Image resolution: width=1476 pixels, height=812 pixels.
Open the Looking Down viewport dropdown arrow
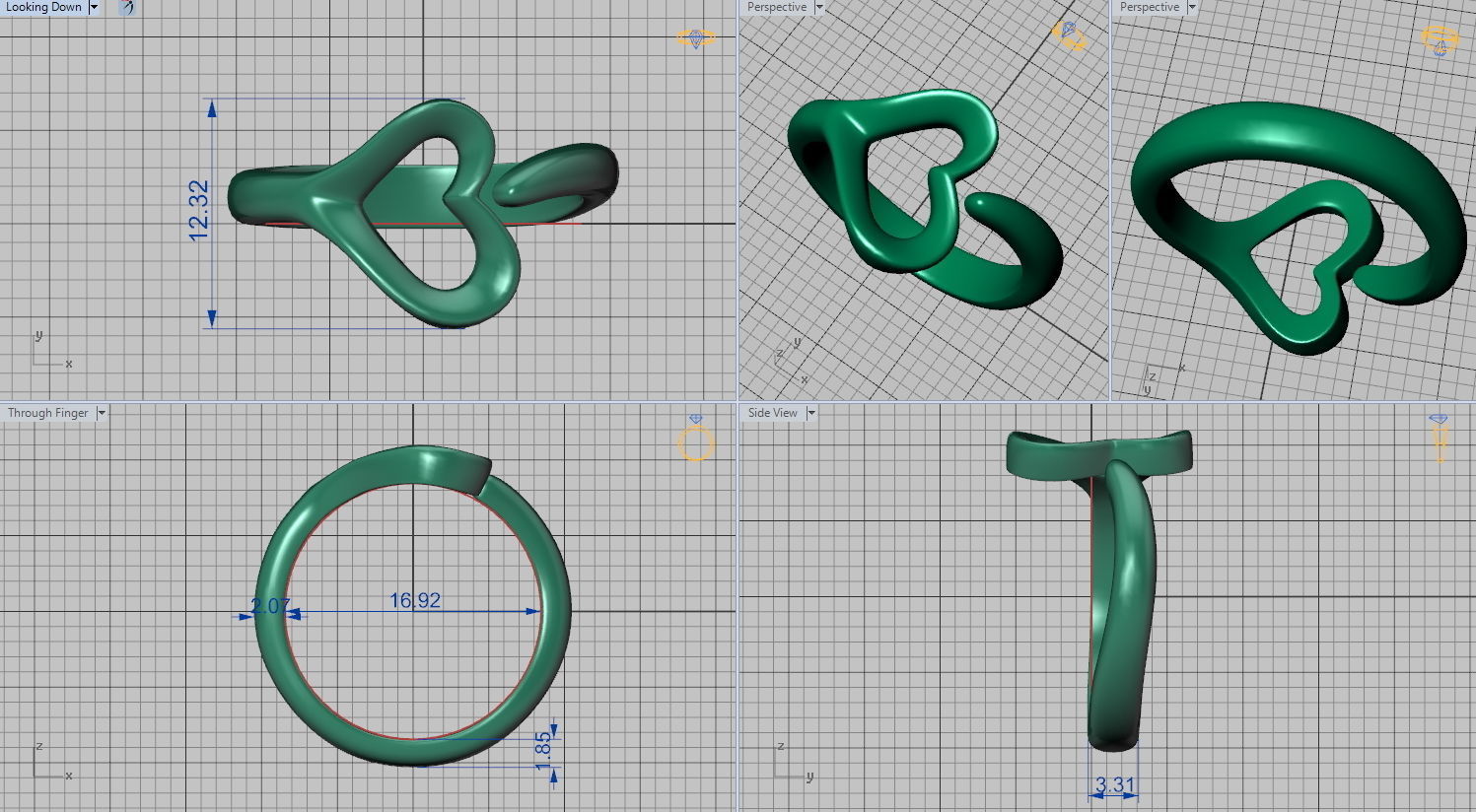click(94, 7)
